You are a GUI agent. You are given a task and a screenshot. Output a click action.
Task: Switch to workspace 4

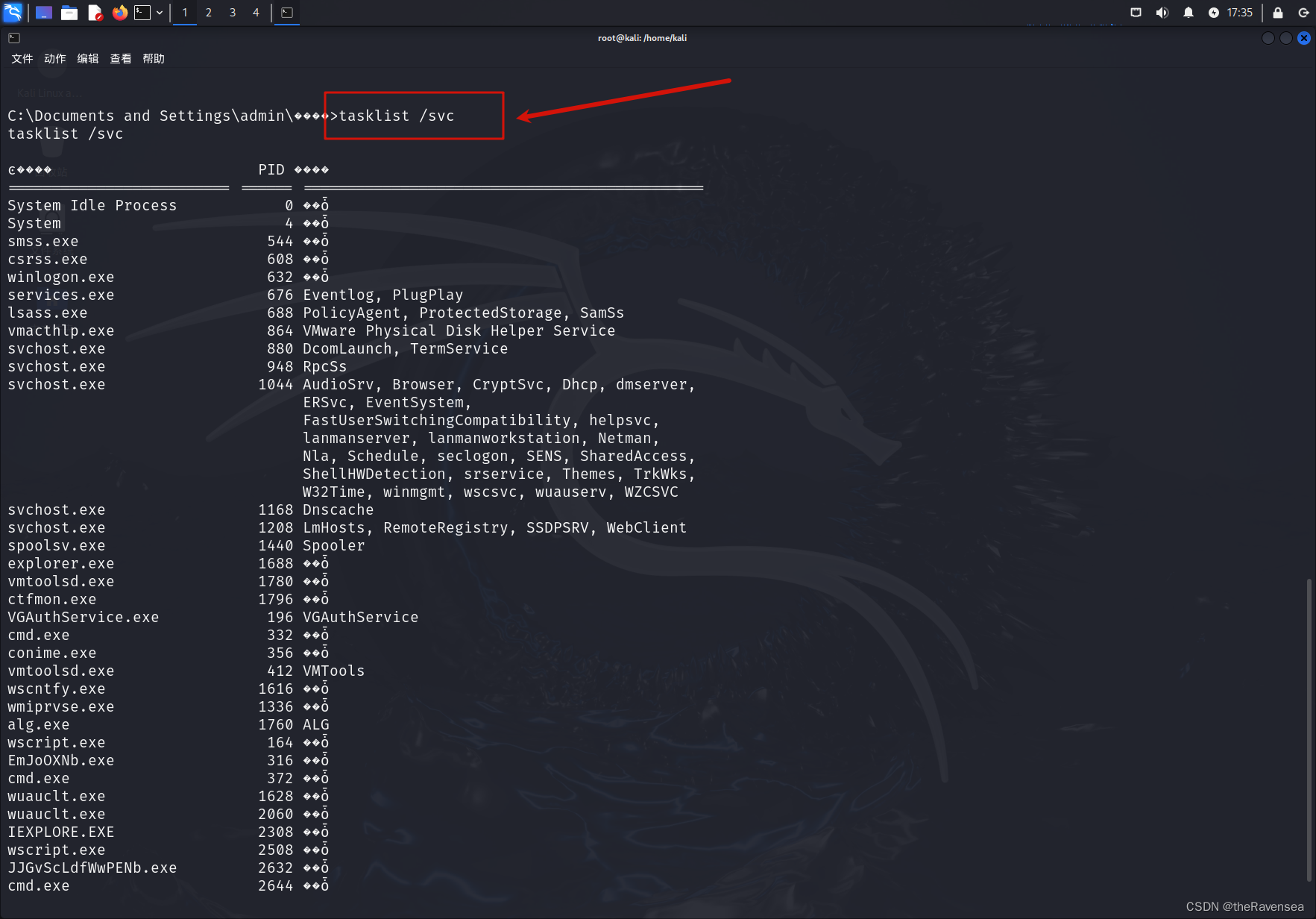(x=256, y=13)
